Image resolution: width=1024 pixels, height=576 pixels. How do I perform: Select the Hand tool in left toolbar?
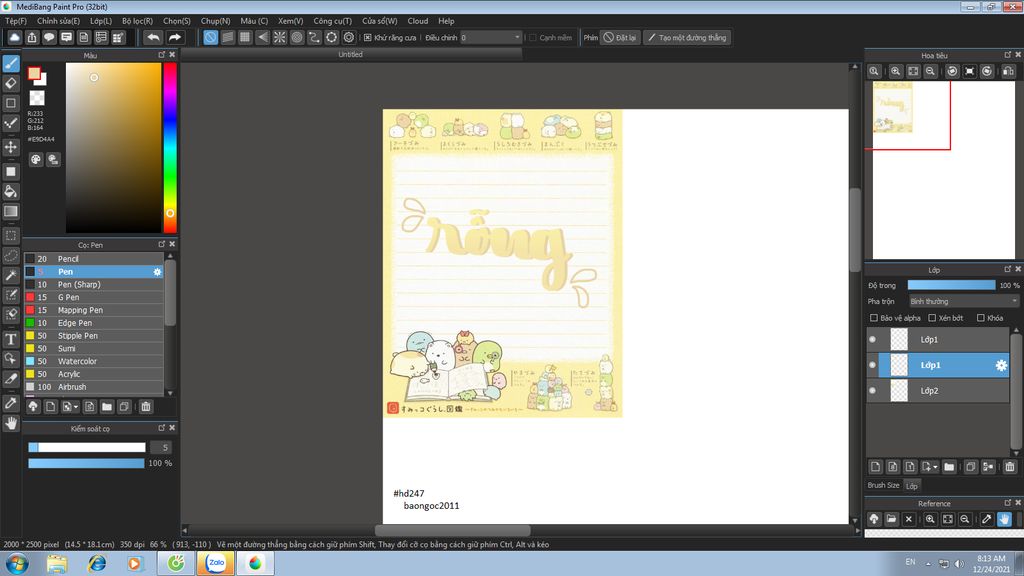coord(11,423)
